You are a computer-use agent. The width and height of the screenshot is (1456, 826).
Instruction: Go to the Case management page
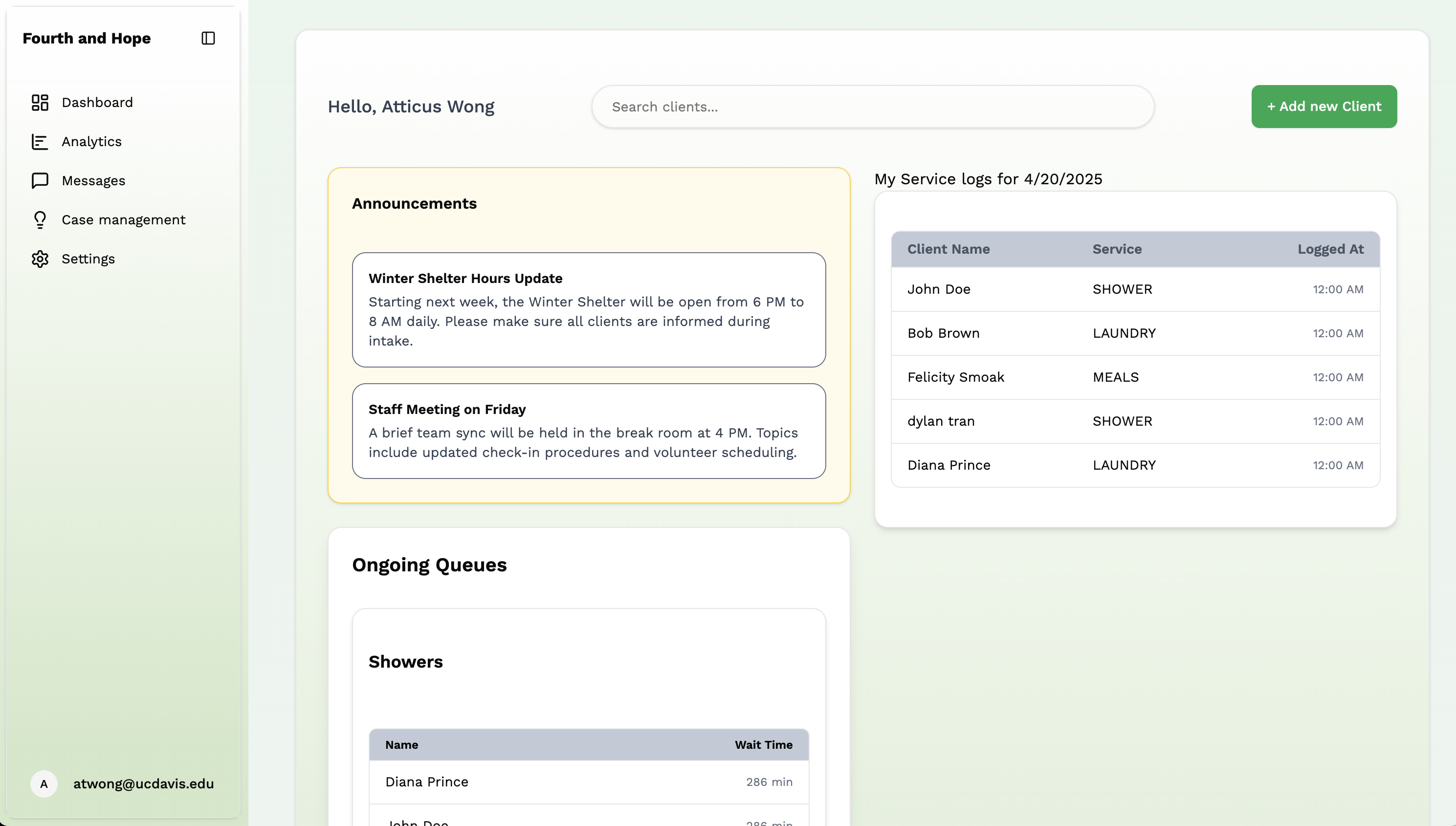123,219
